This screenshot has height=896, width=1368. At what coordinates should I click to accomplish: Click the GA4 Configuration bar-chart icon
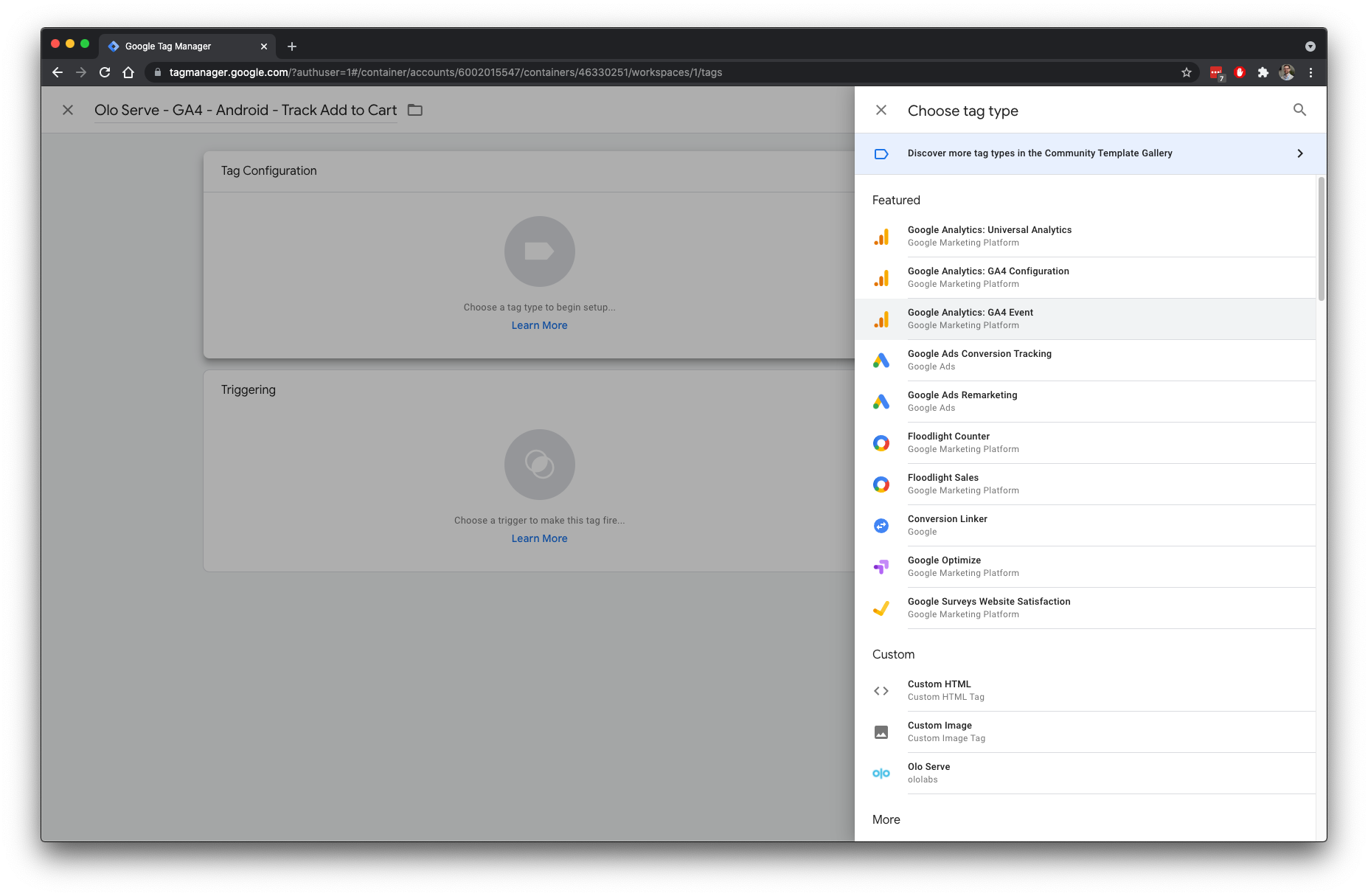[881, 278]
